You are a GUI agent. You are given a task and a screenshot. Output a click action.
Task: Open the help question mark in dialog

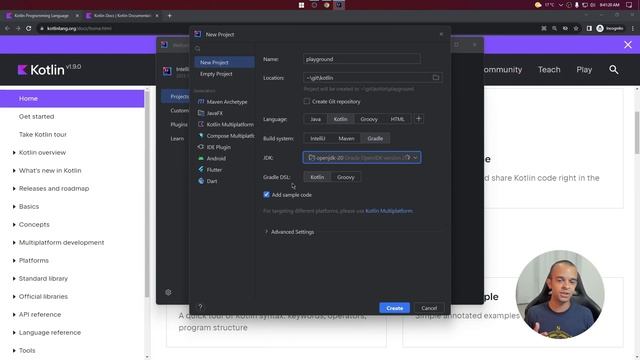pyautogui.click(x=200, y=307)
